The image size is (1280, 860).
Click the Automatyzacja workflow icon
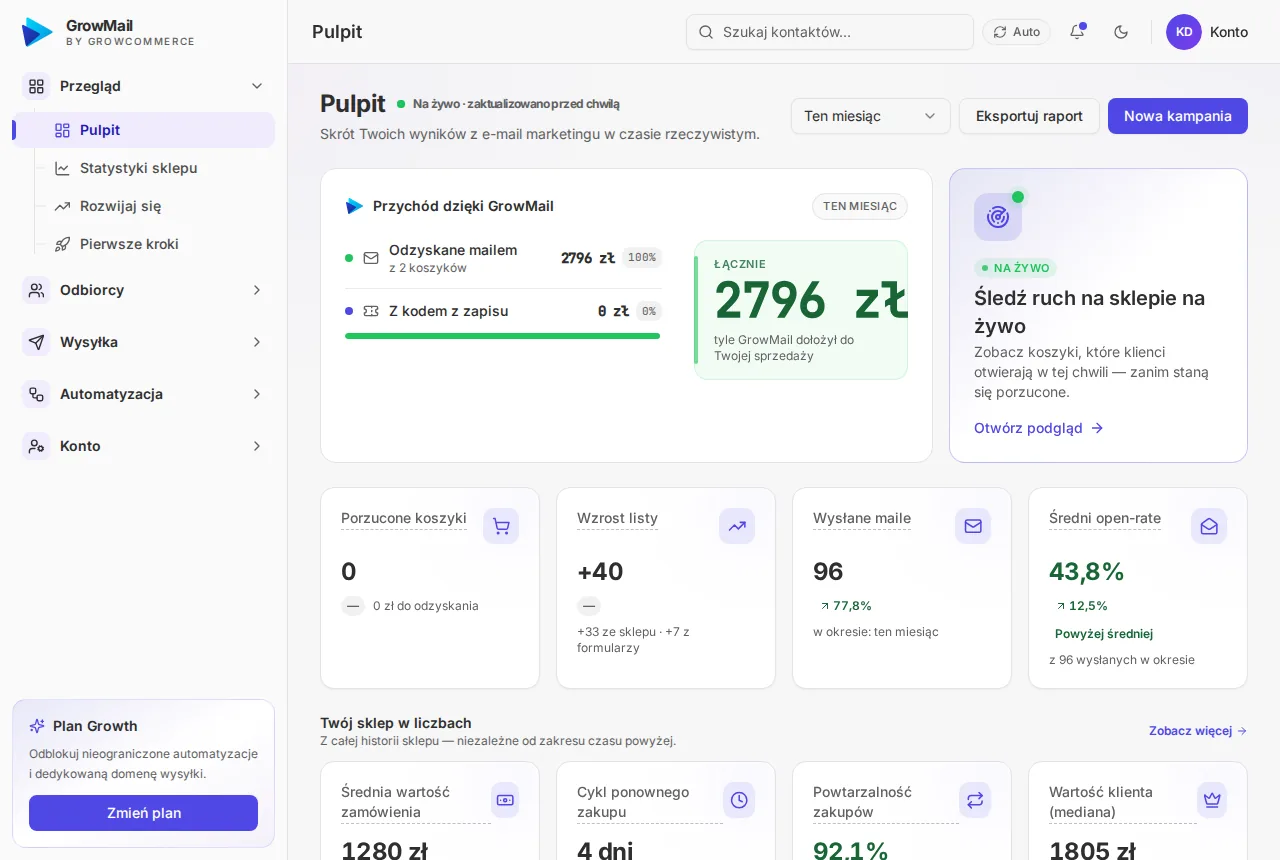[36, 394]
